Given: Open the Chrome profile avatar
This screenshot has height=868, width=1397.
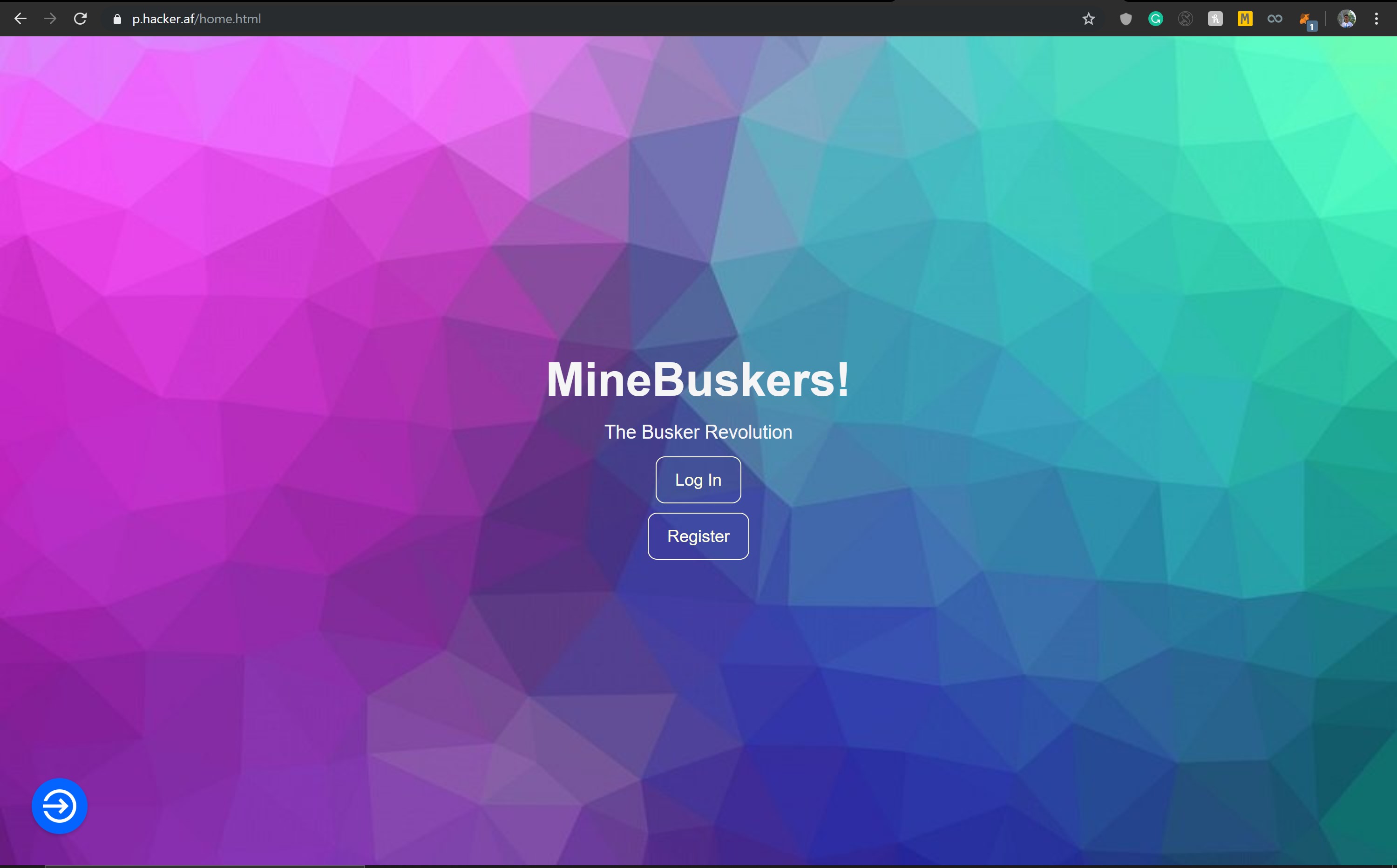Looking at the screenshot, I should coord(1347,19).
